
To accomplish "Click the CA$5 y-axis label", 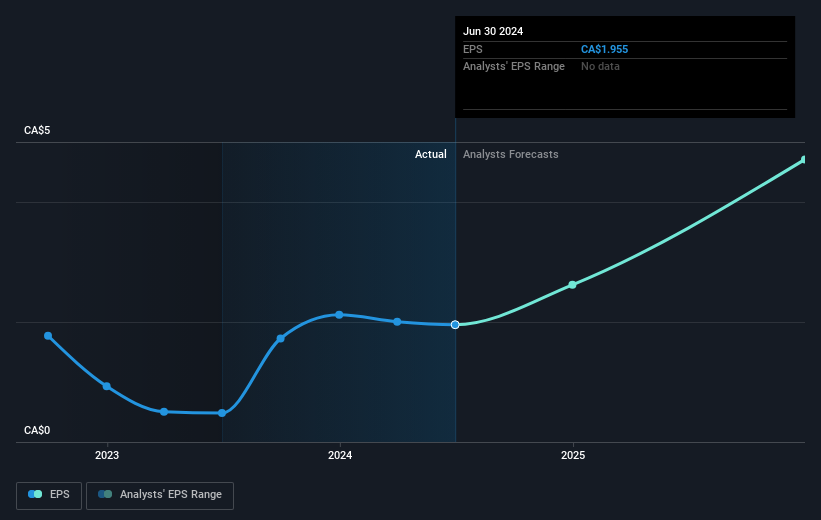I will point(37,130).
